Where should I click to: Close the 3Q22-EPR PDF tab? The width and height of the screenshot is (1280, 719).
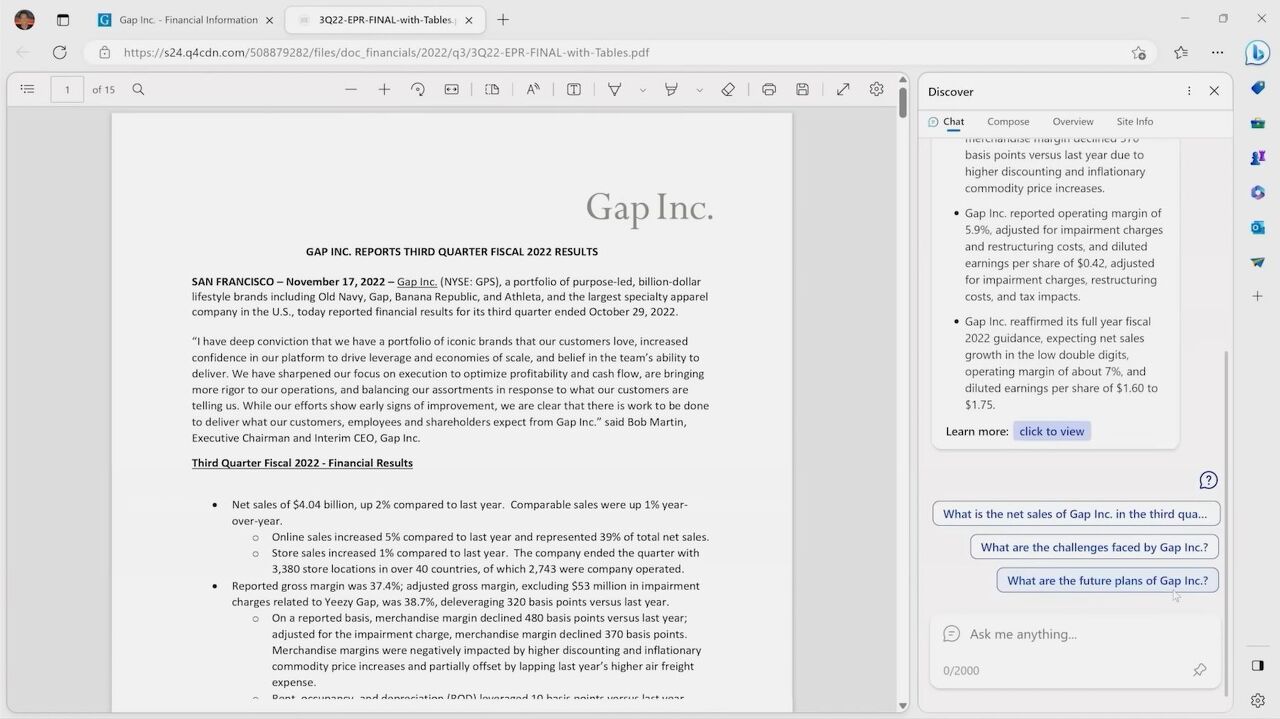coord(469,20)
